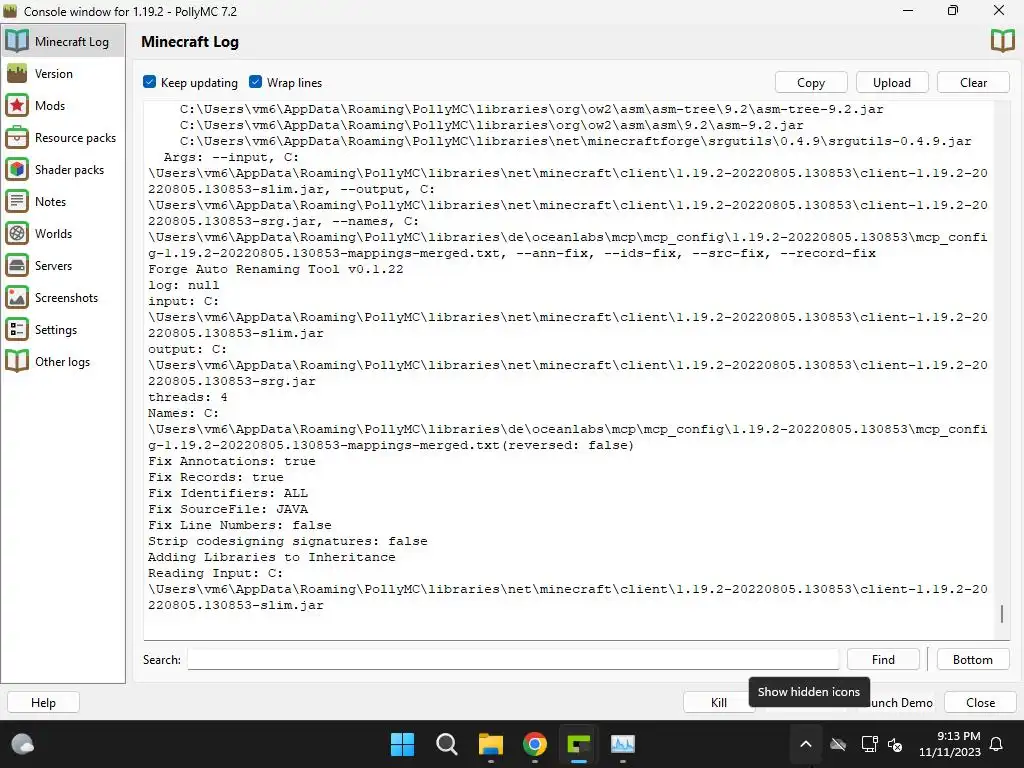This screenshot has height=768, width=1024.
Task: Click the PollyMC title bar icon
Action: coord(10,11)
